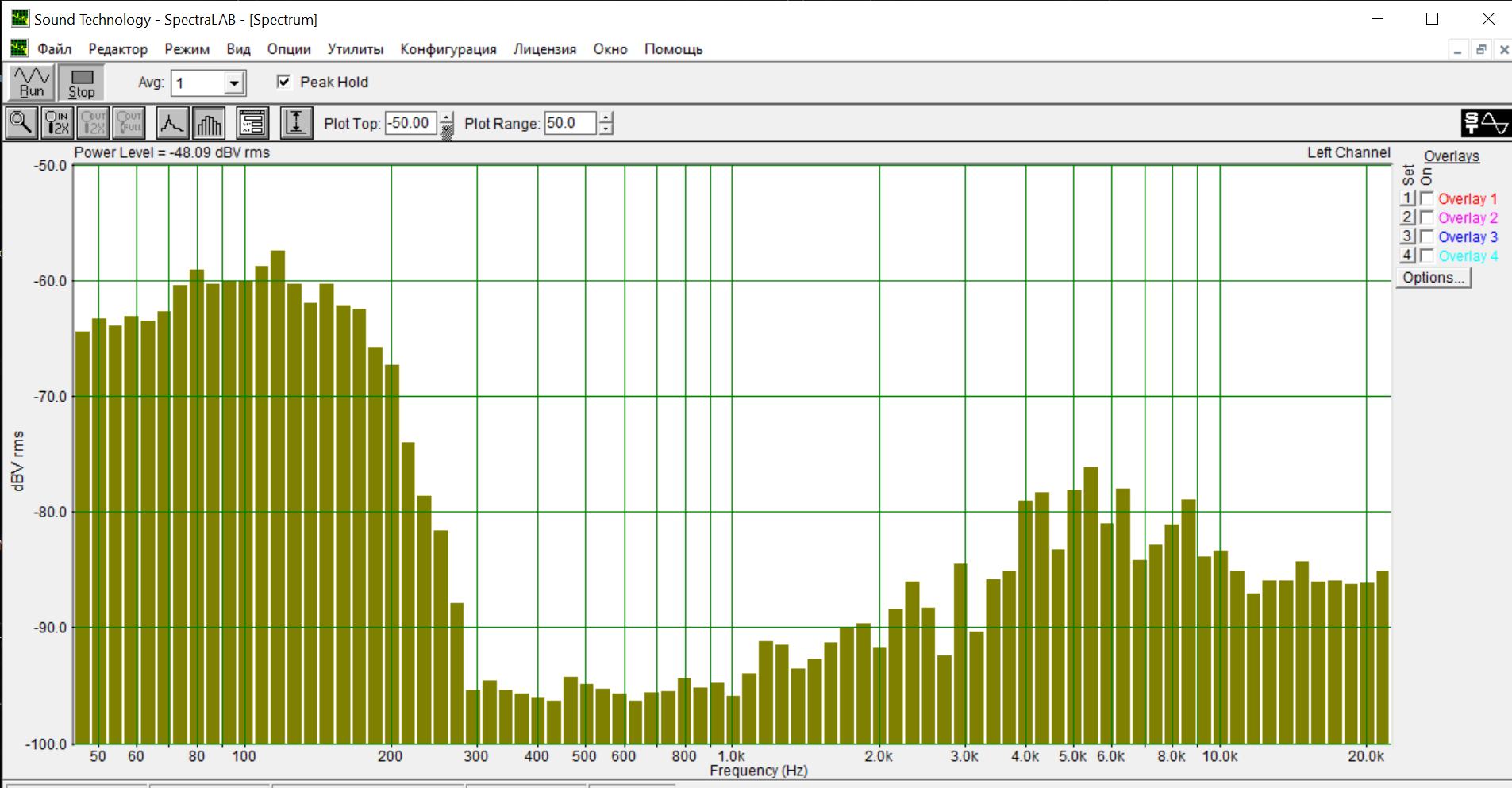Open the overlay Options... dialog
The width and height of the screenshot is (1512, 788).
tap(1433, 278)
